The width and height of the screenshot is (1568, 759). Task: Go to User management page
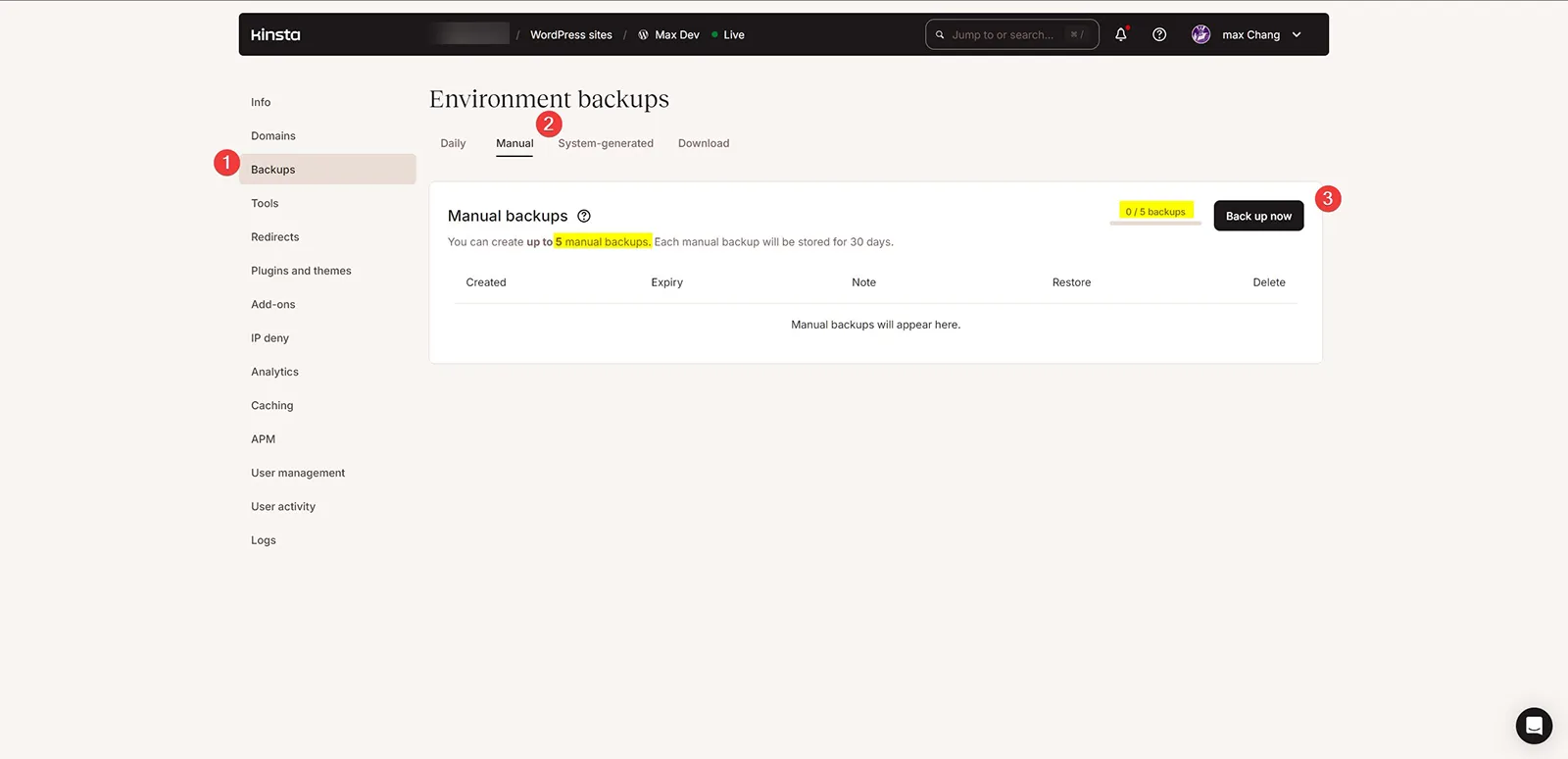click(298, 474)
